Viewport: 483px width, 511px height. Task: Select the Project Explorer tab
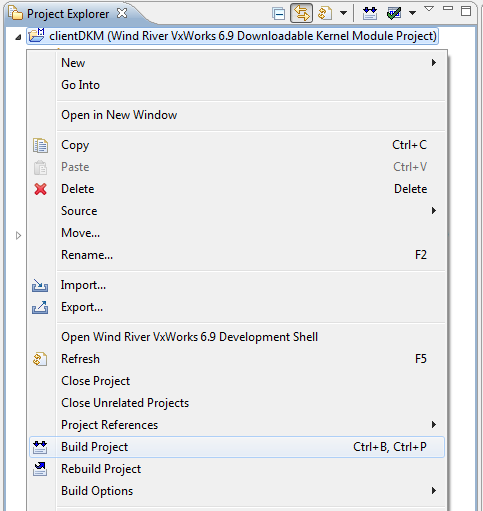pos(68,14)
